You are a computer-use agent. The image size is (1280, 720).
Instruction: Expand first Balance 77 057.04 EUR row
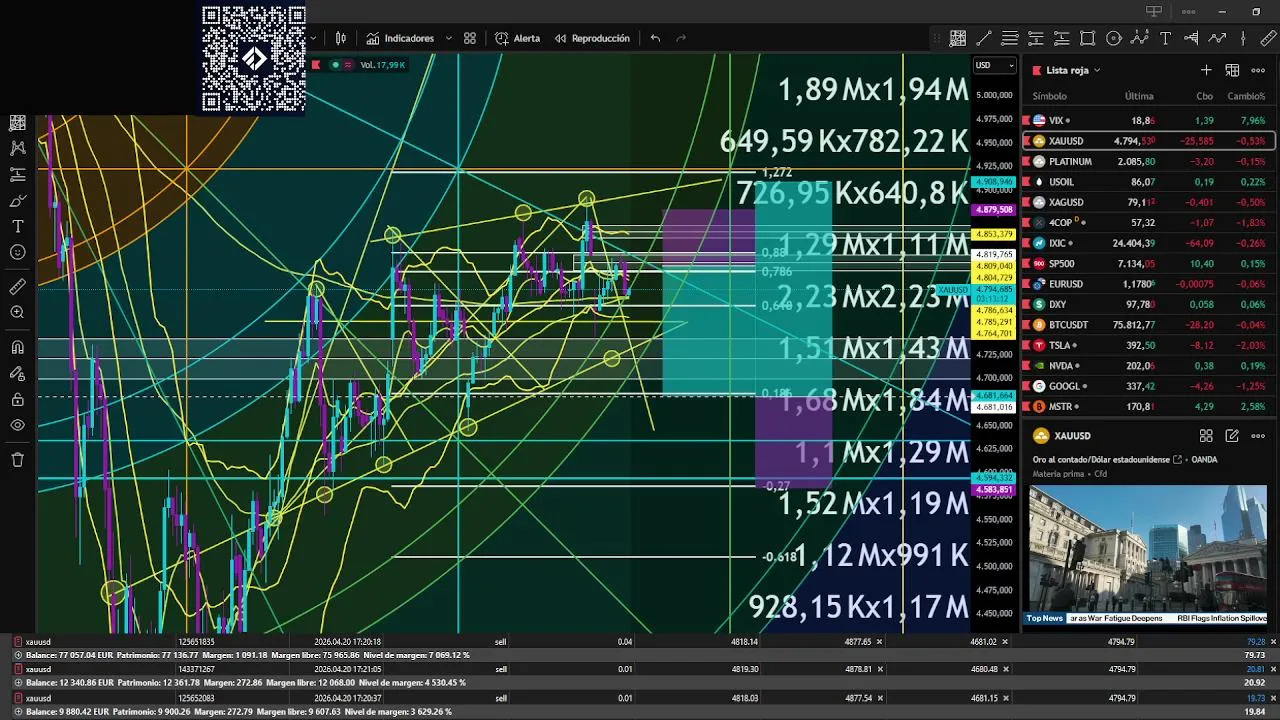[18, 655]
